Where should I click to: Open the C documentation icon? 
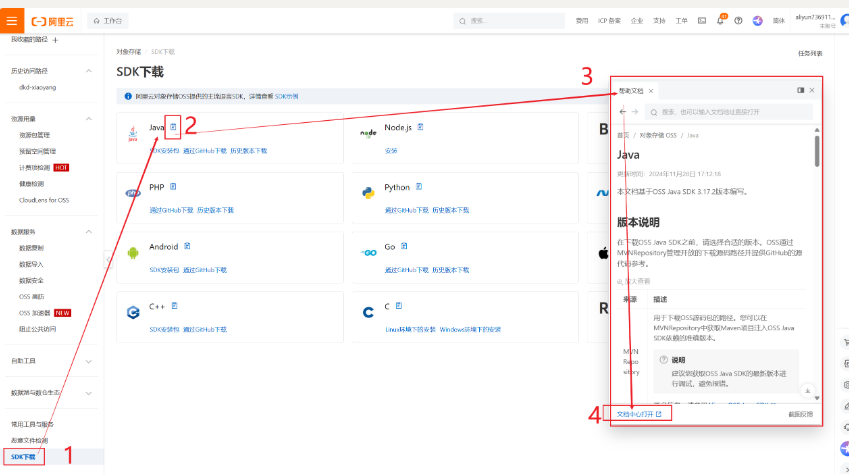tap(399, 306)
